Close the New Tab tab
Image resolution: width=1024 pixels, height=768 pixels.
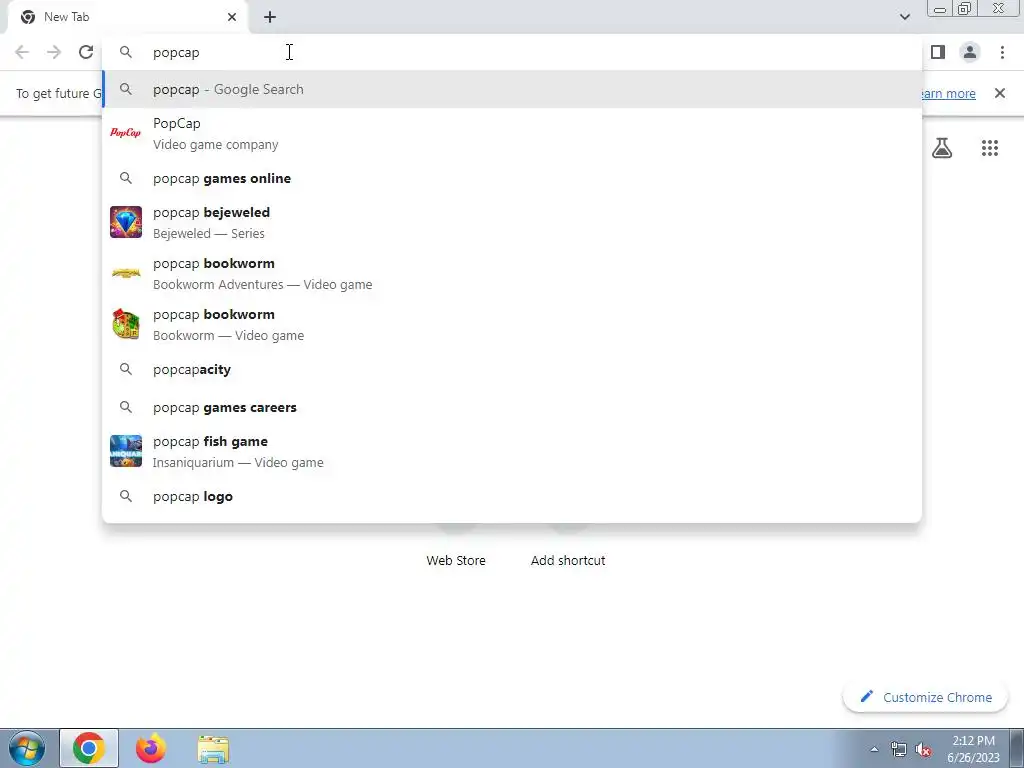[x=232, y=17]
